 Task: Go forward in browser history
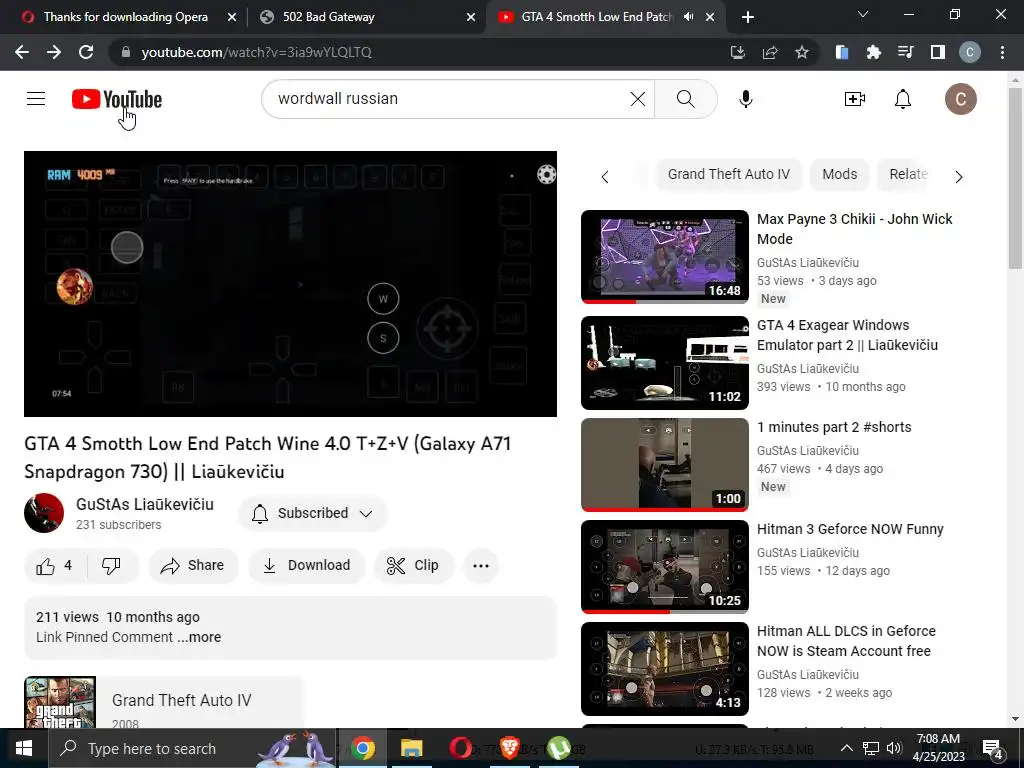tap(54, 52)
